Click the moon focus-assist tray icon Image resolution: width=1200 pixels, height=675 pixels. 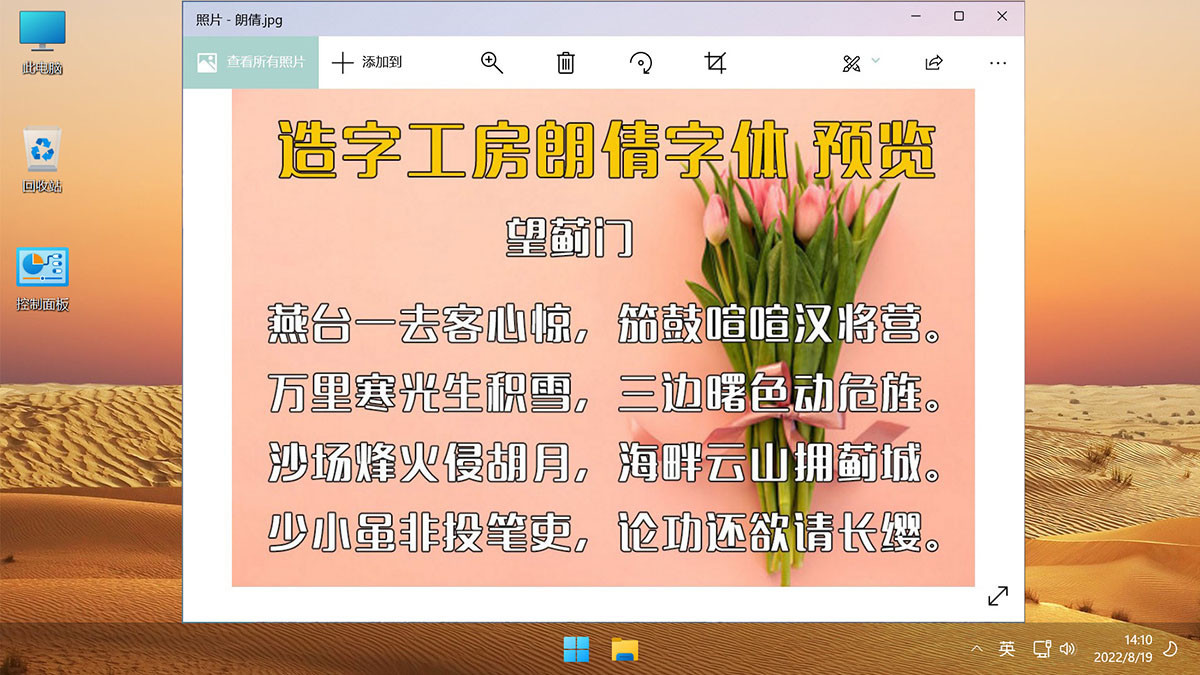coord(1172,649)
